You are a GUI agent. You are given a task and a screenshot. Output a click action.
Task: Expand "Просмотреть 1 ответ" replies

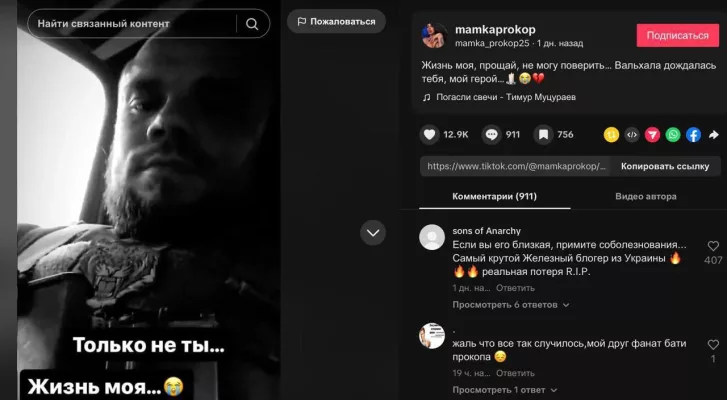click(504, 390)
